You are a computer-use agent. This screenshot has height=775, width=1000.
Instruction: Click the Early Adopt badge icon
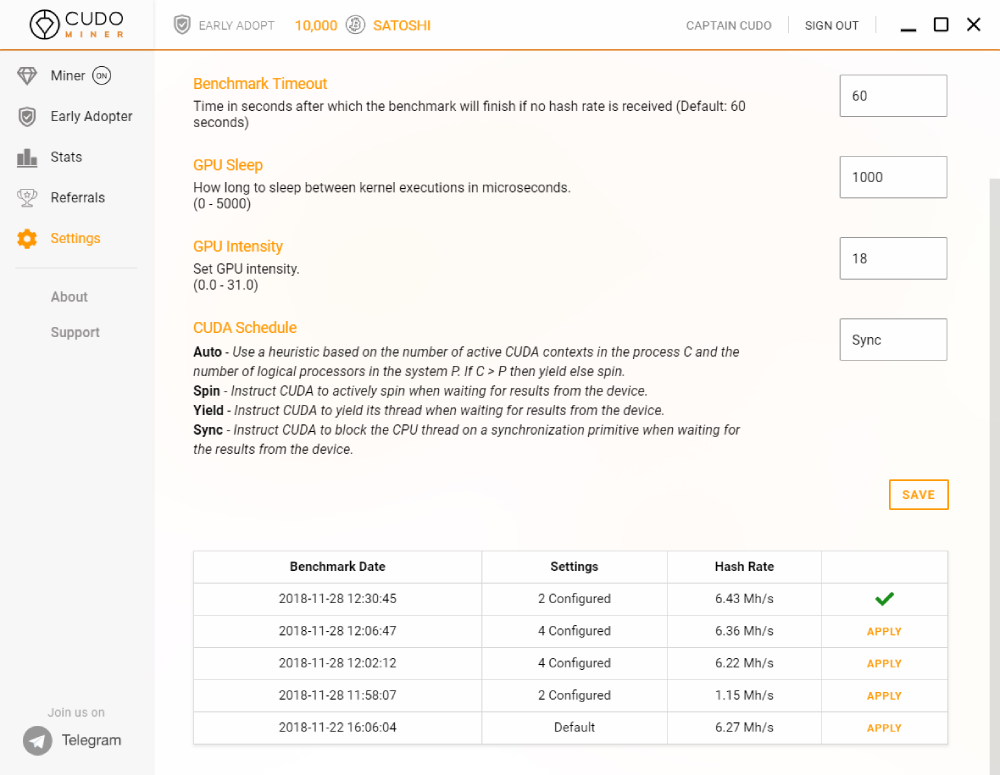183,25
